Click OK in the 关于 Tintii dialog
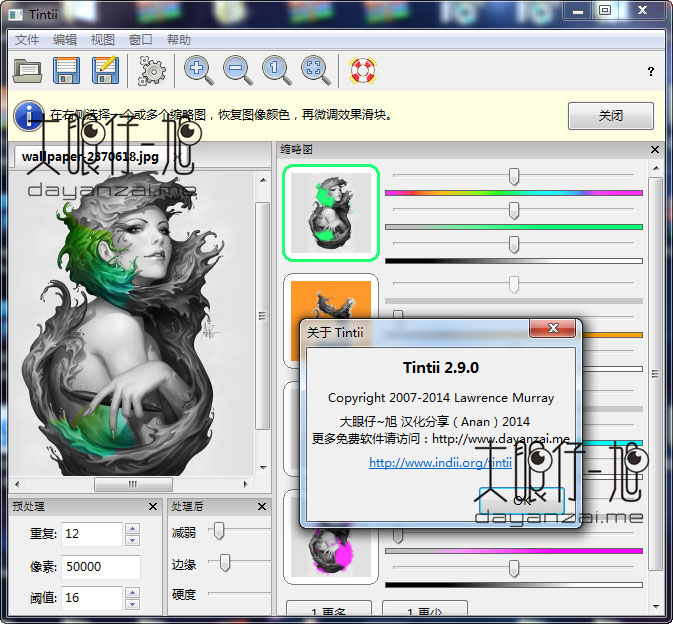The width and height of the screenshot is (673, 624). tap(521, 500)
